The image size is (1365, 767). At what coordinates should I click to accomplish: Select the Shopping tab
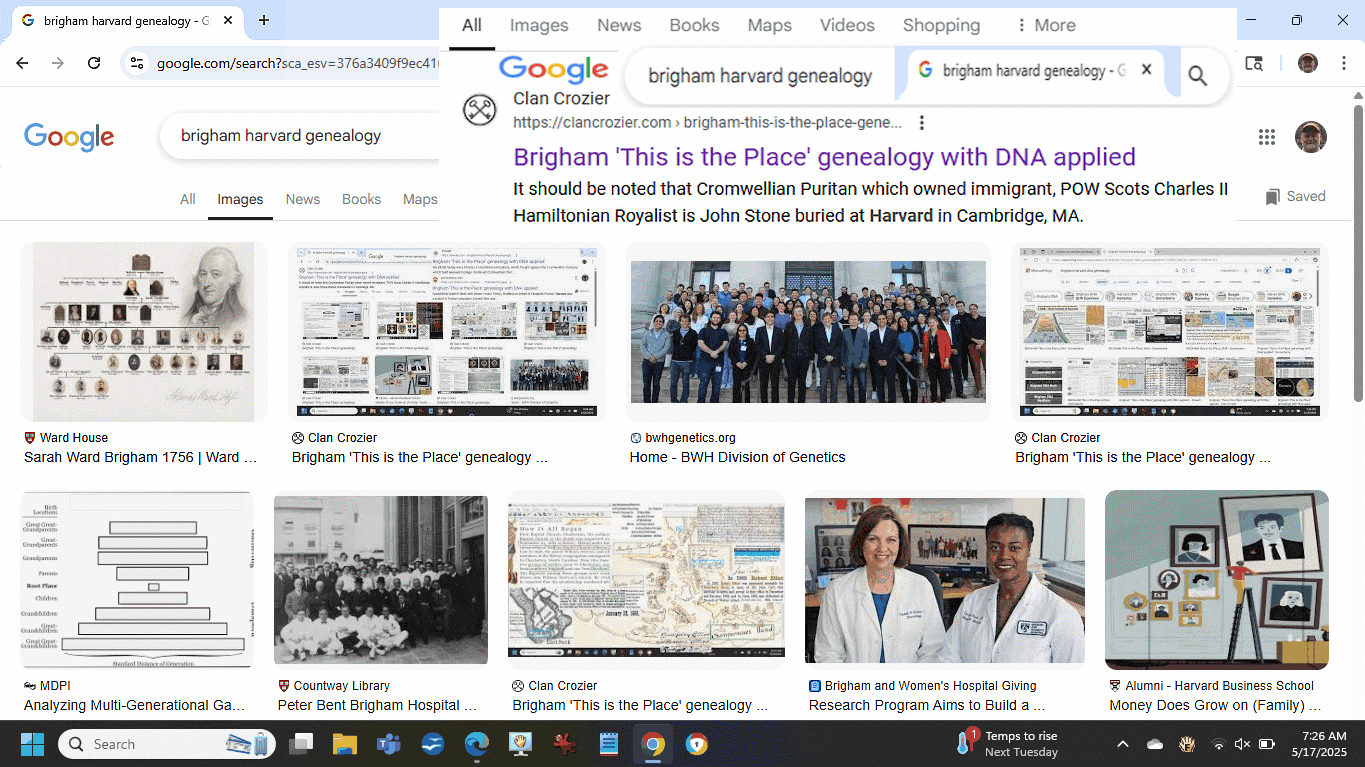(x=941, y=26)
